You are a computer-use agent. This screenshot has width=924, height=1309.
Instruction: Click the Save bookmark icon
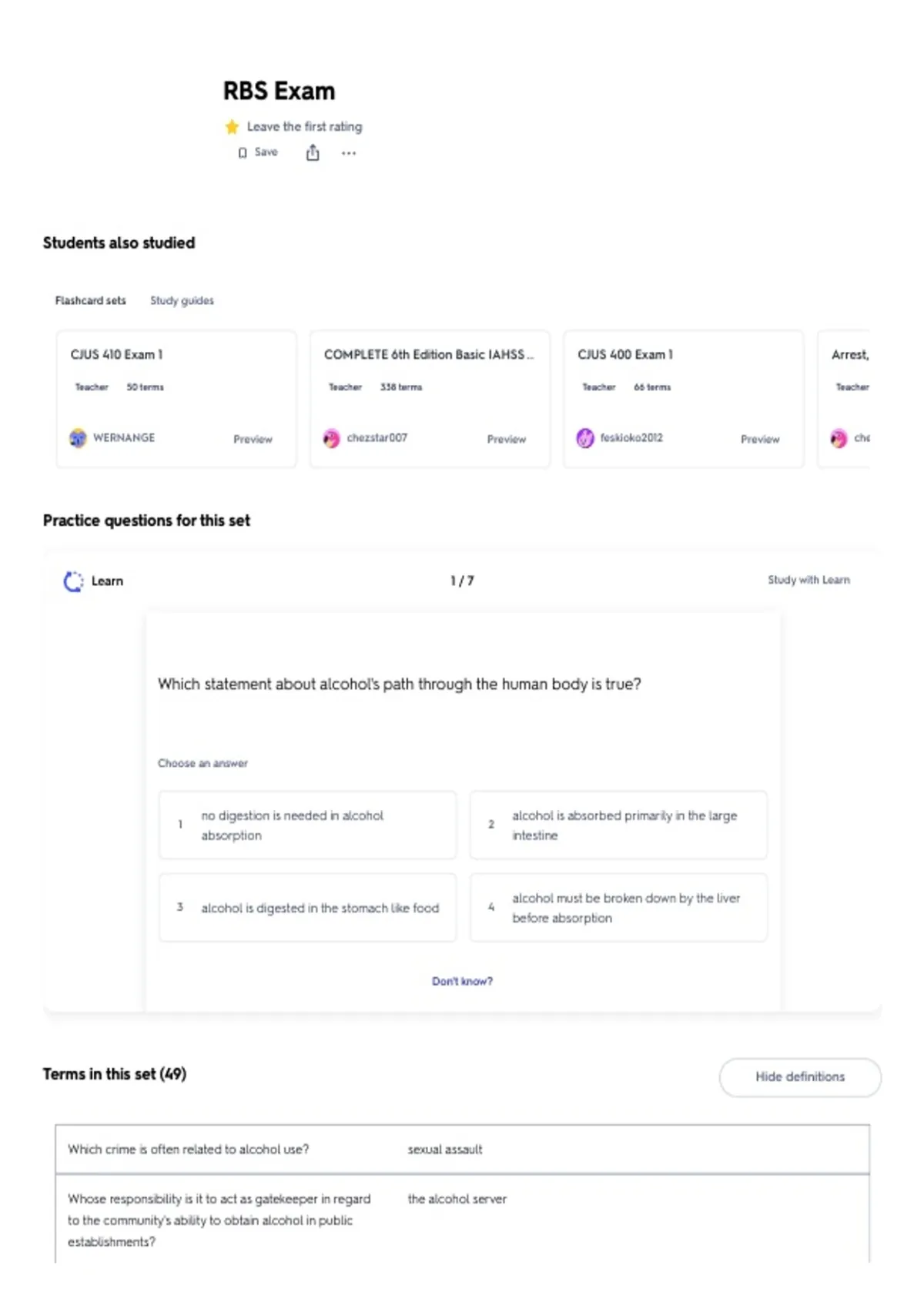pyautogui.click(x=243, y=152)
